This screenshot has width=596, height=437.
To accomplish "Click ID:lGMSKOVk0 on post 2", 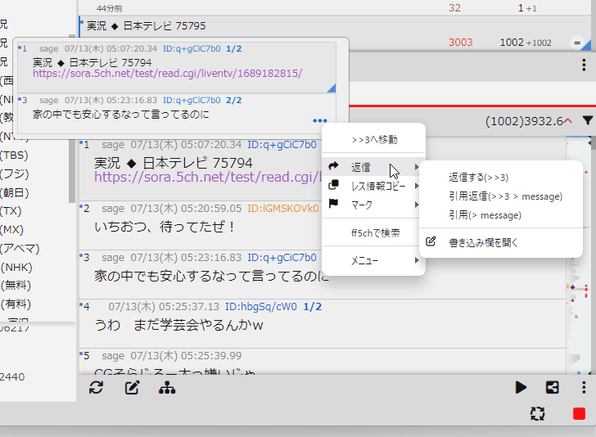I will pos(283,208).
